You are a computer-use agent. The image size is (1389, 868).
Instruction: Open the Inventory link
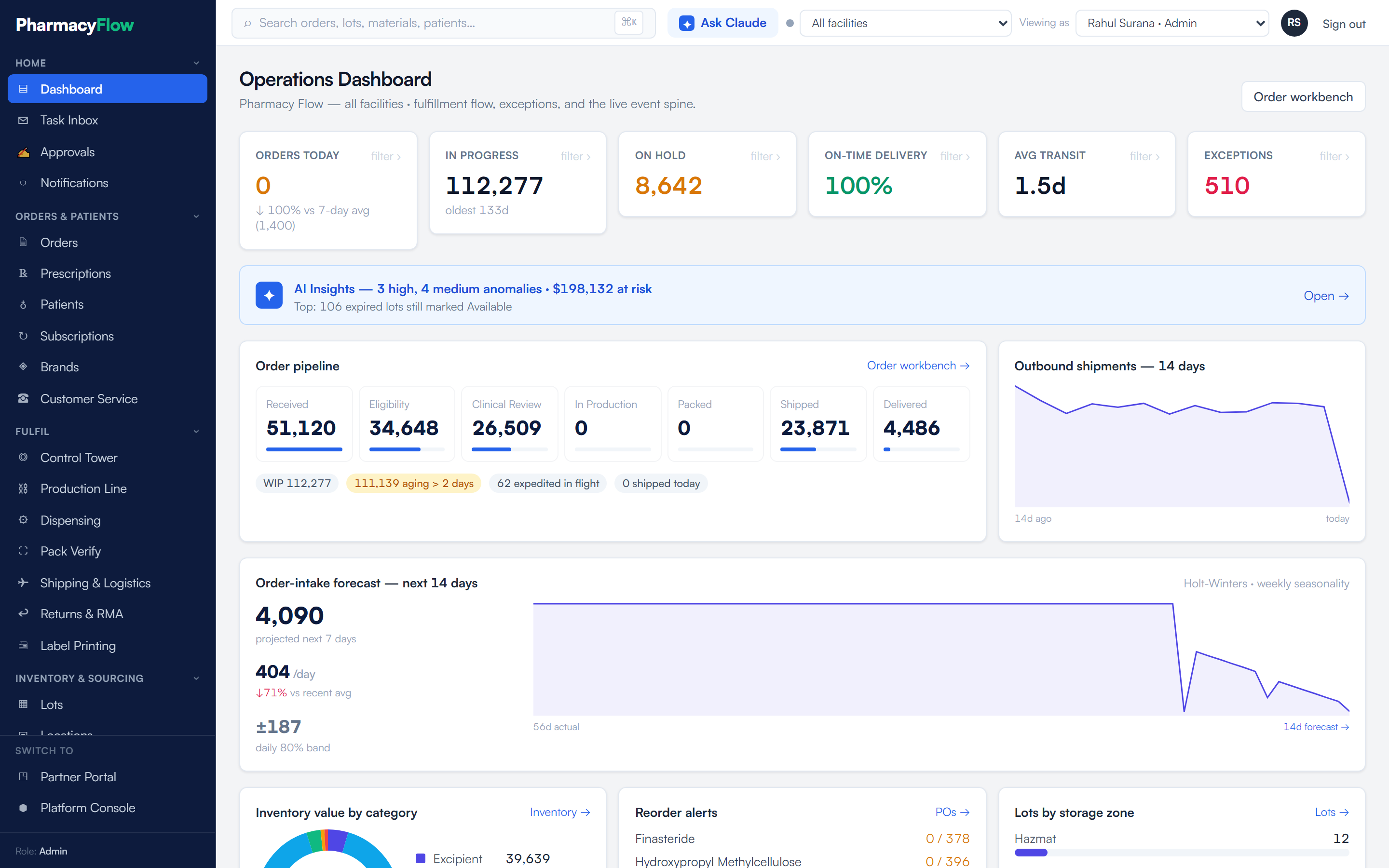pos(559,813)
